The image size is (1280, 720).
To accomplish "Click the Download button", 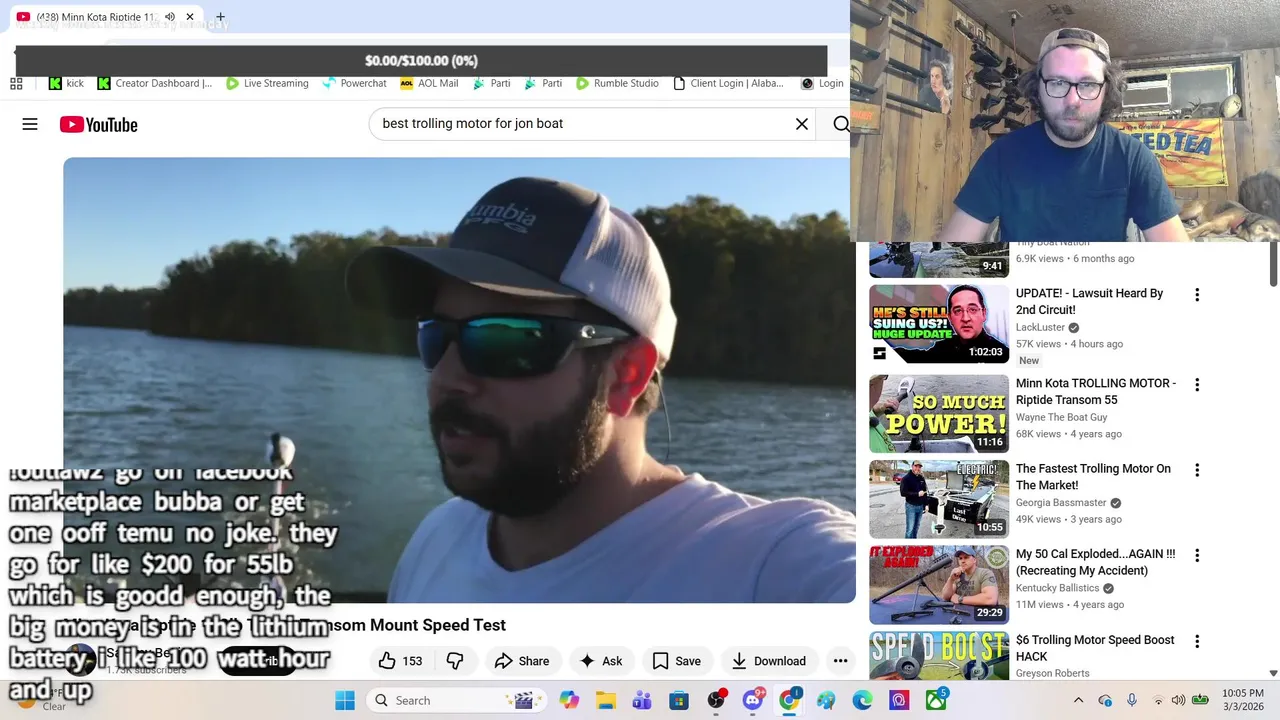I will [768, 661].
